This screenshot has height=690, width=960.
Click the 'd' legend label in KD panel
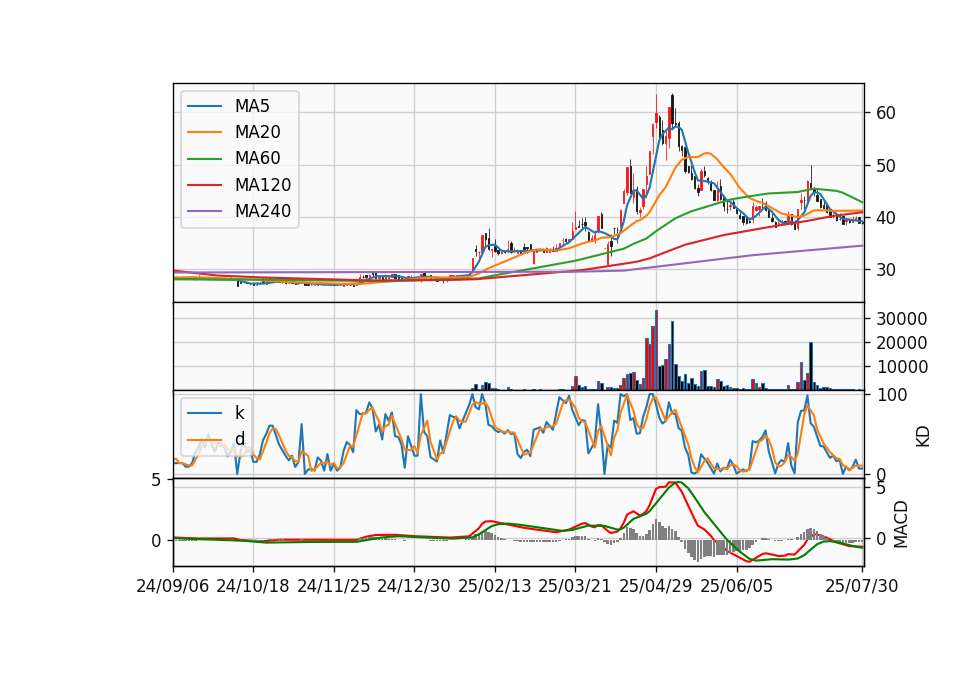(240, 439)
